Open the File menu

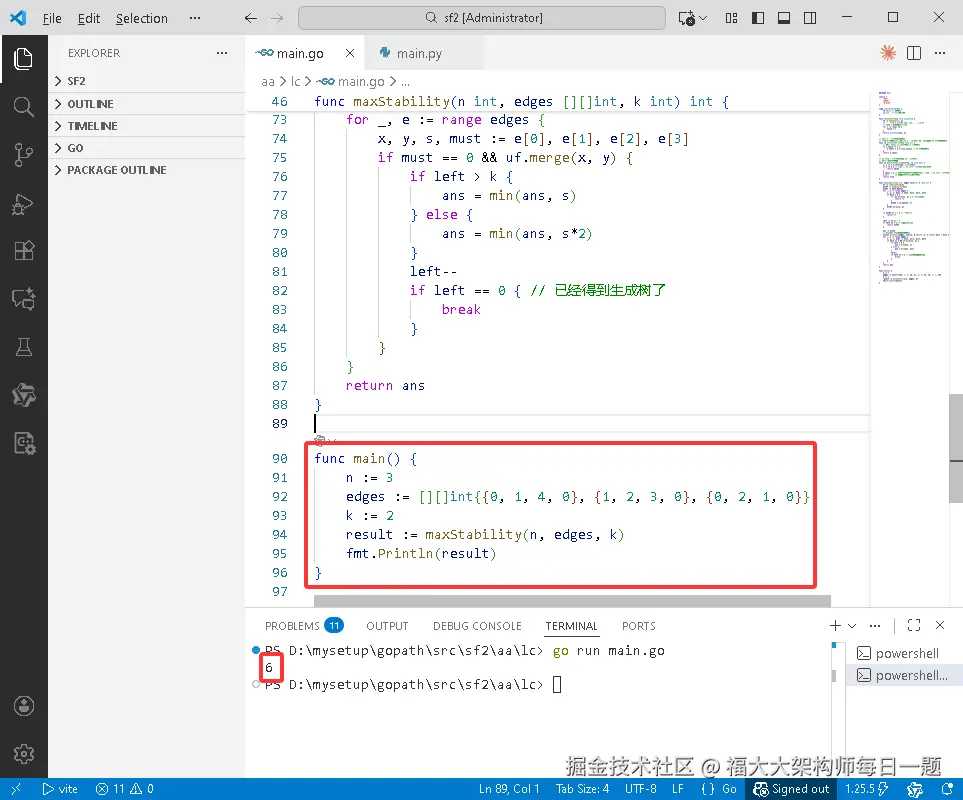pyautogui.click(x=52, y=18)
